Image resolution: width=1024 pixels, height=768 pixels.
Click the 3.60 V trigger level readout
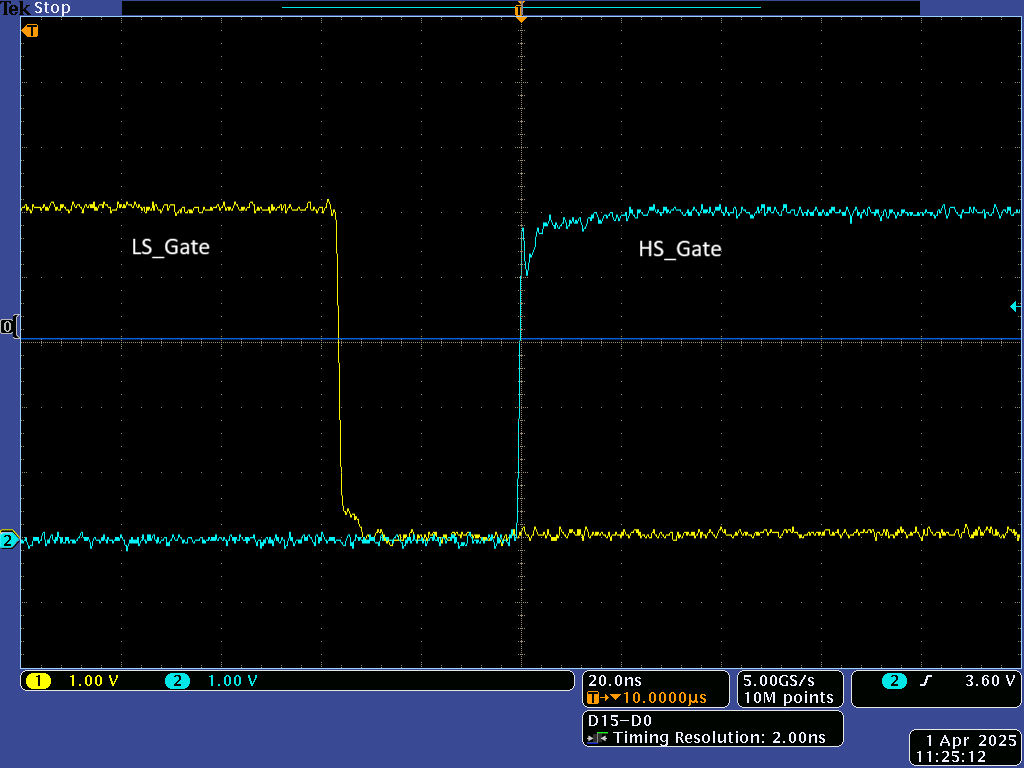[989, 681]
